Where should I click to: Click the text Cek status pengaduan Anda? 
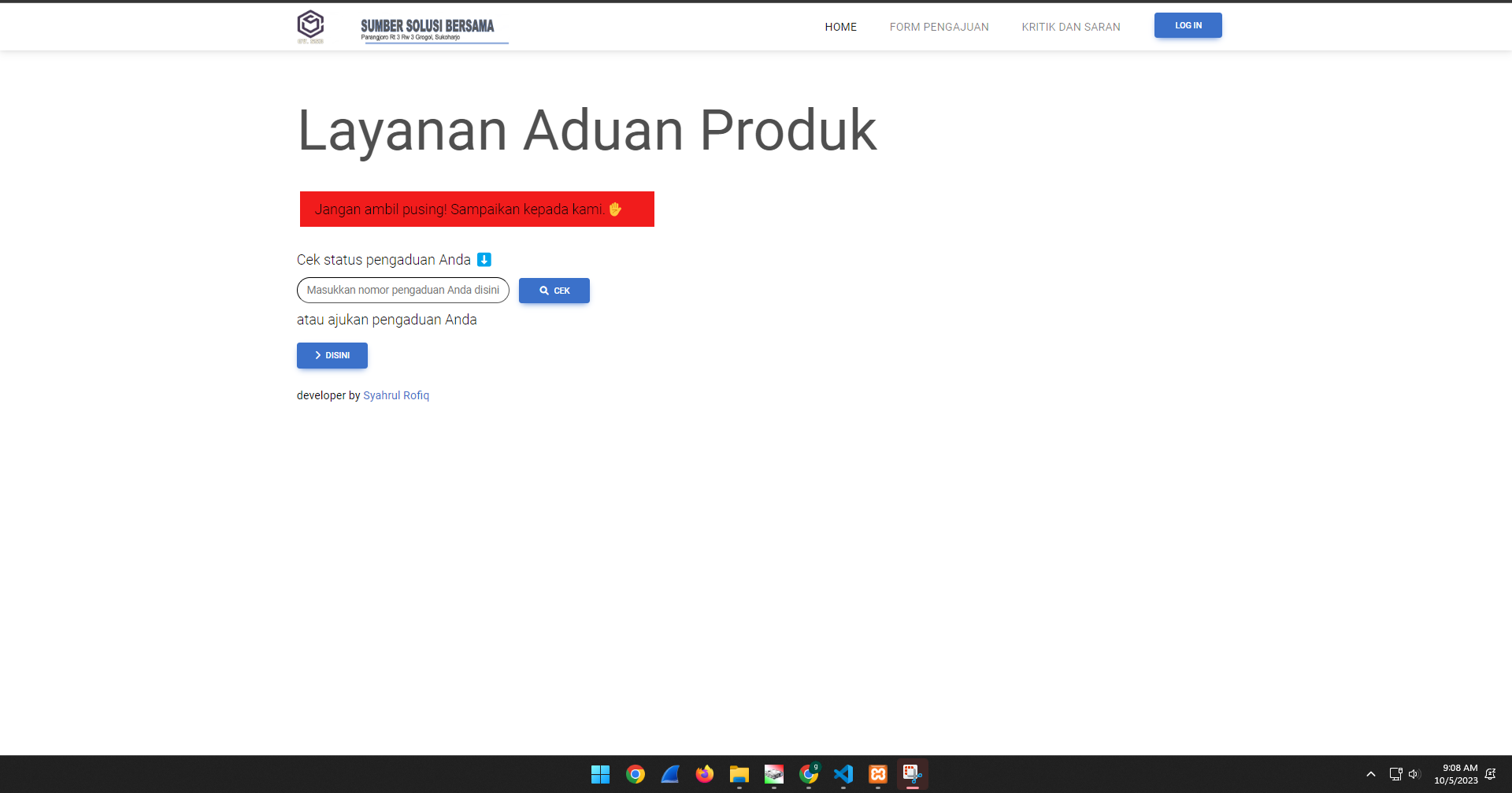point(384,260)
